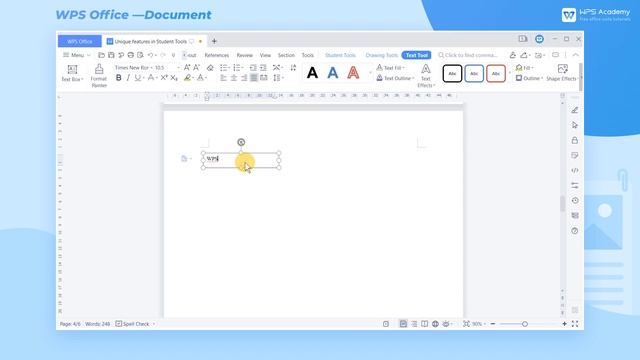640x360 pixels.
Task: Clear formatting with the eraser icon
Action: tap(210, 67)
